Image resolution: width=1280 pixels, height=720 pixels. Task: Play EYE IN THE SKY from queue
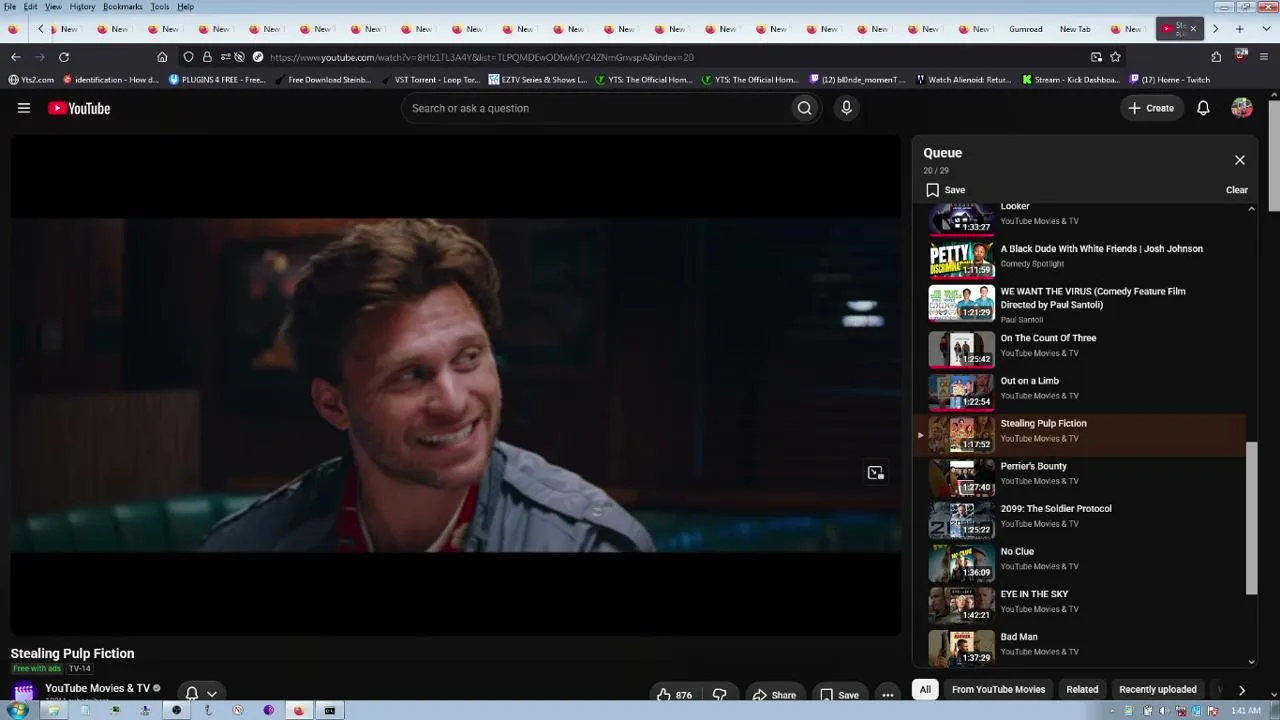[x=1082, y=604]
